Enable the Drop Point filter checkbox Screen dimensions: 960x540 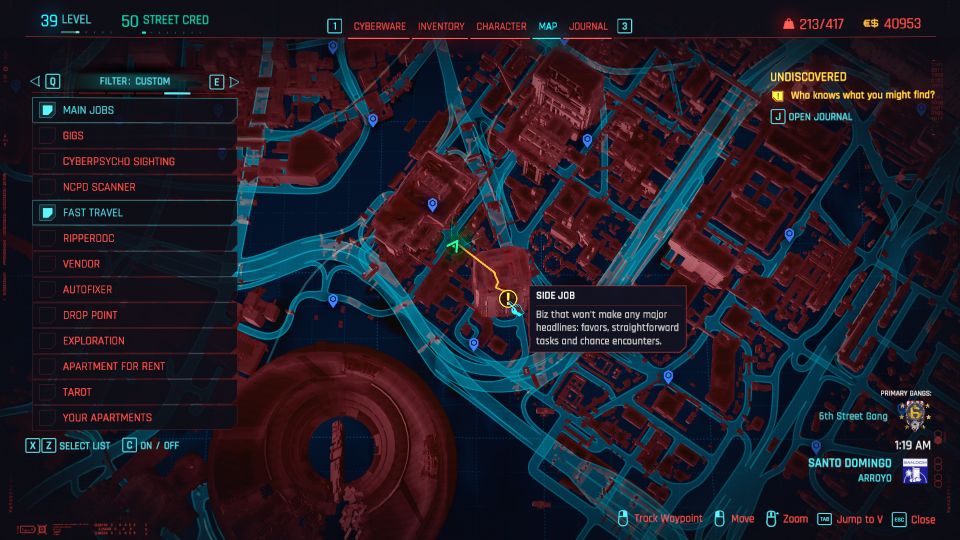47,315
